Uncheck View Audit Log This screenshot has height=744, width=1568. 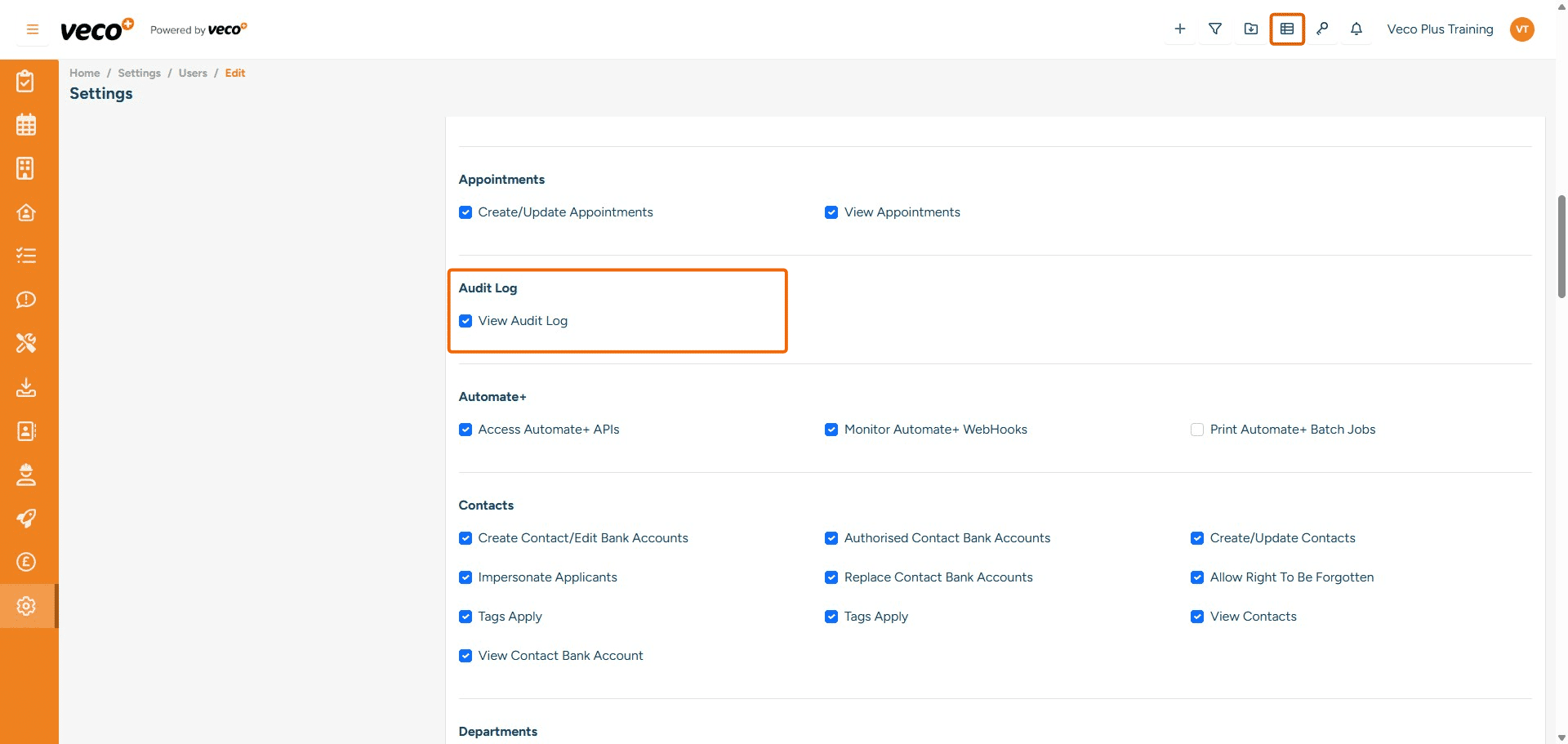point(465,321)
